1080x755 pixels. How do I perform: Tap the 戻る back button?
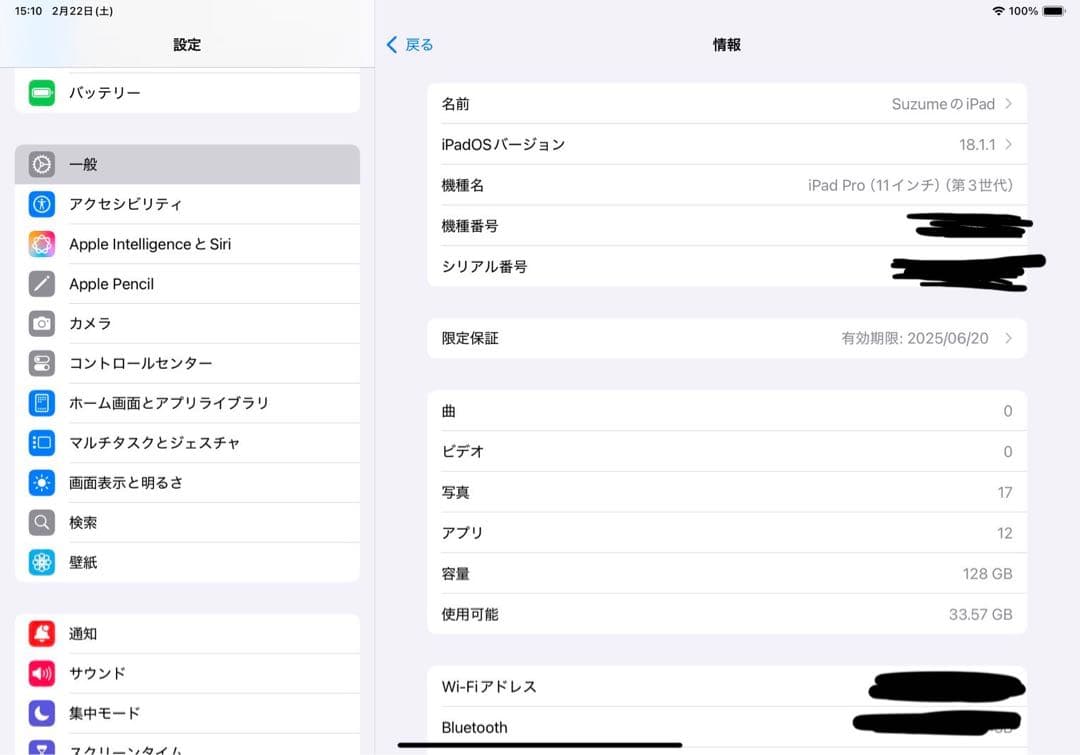coord(408,44)
